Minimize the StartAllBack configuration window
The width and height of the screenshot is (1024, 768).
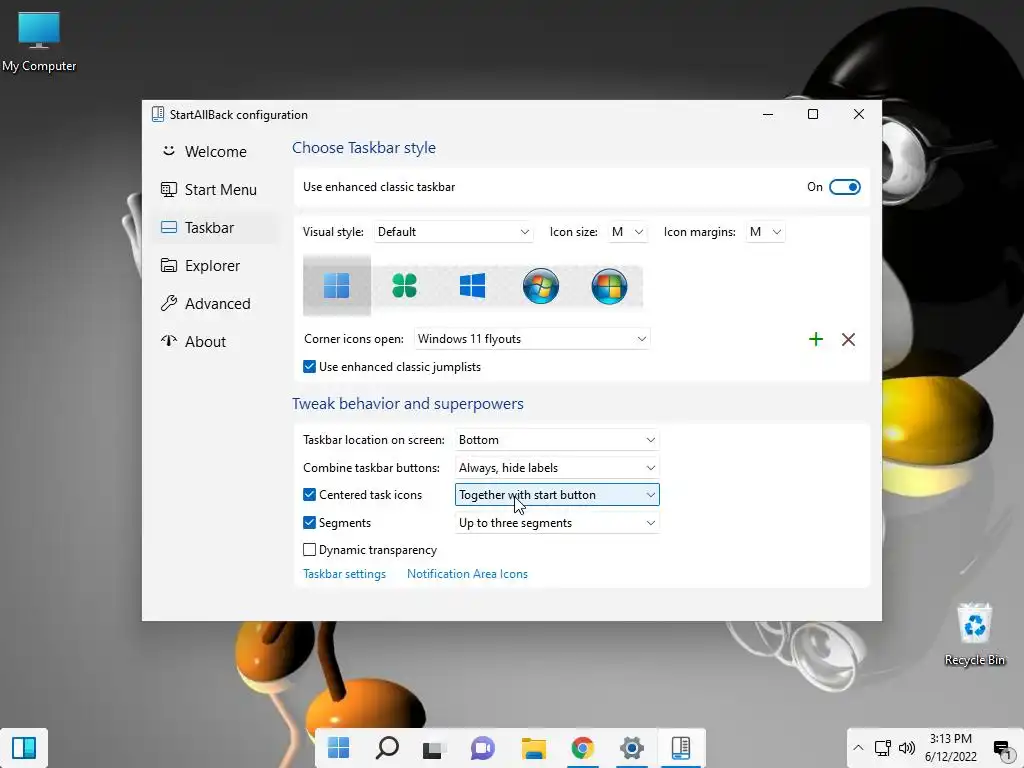click(x=768, y=114)
